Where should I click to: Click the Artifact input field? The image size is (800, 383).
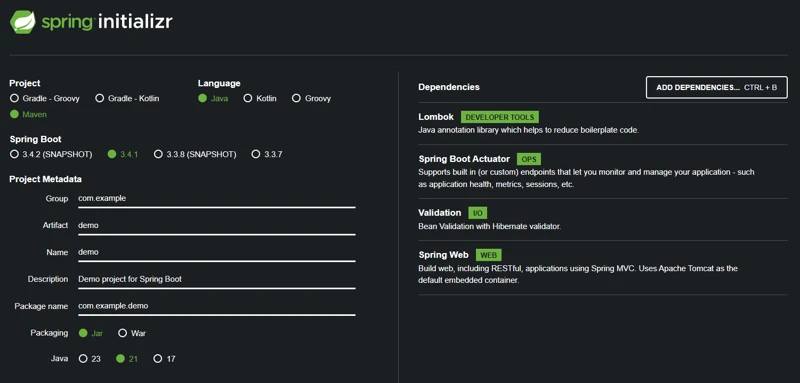[216, 226]
